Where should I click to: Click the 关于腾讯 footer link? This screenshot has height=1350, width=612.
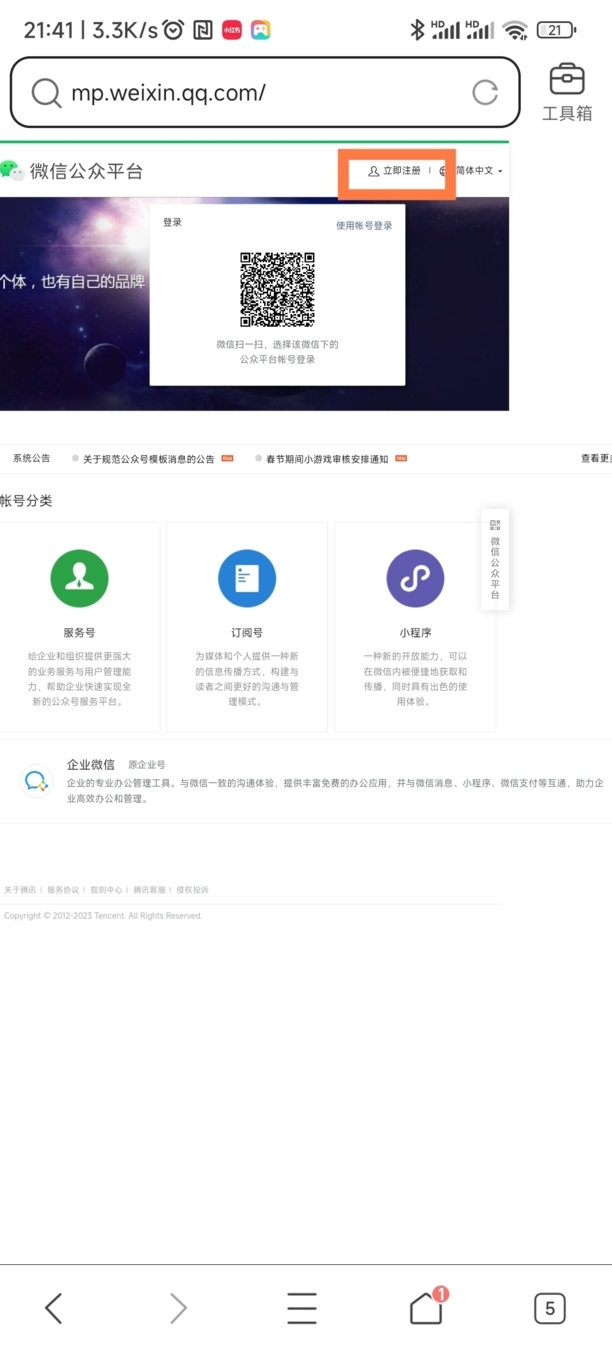19,889
